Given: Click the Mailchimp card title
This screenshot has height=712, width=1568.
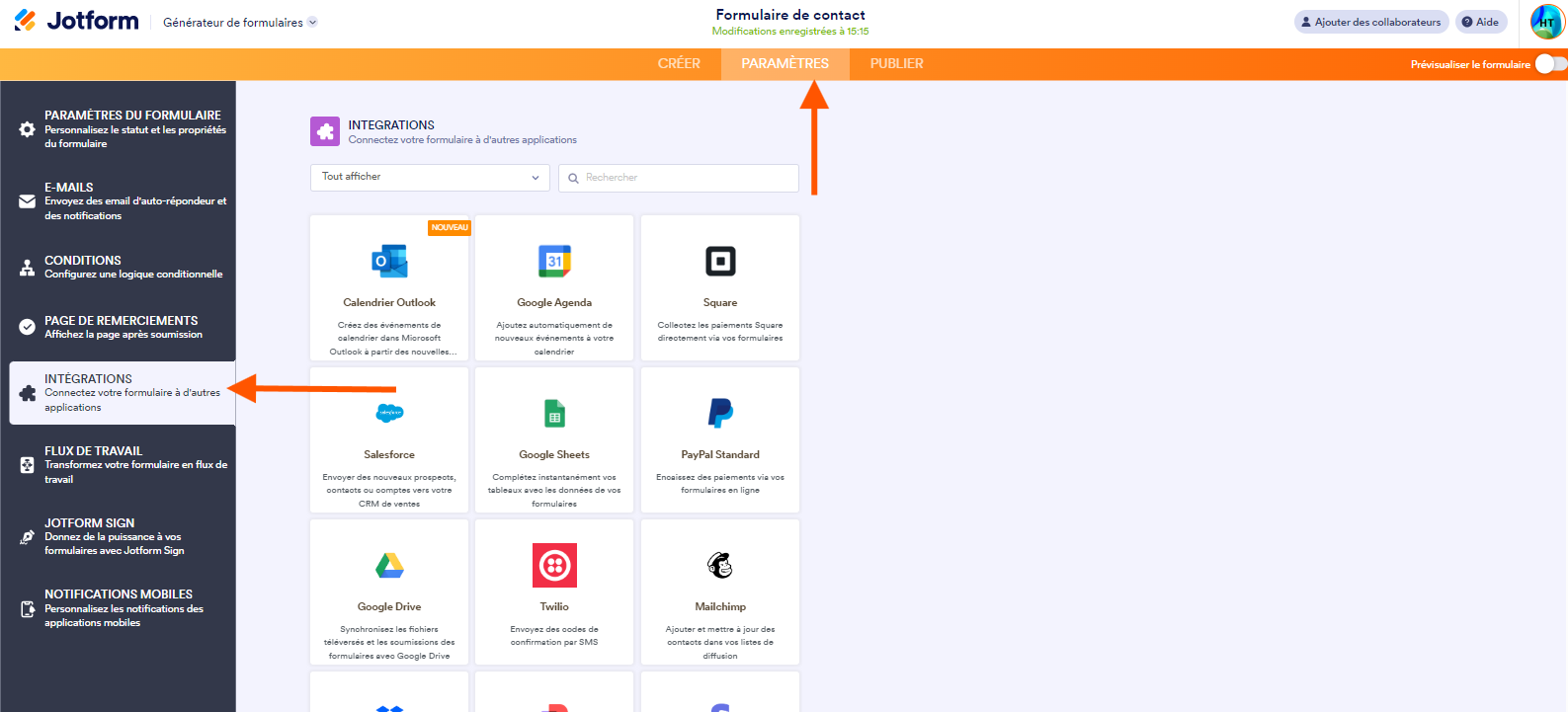Looking at the screenshot, I should (x=720, y=607).
